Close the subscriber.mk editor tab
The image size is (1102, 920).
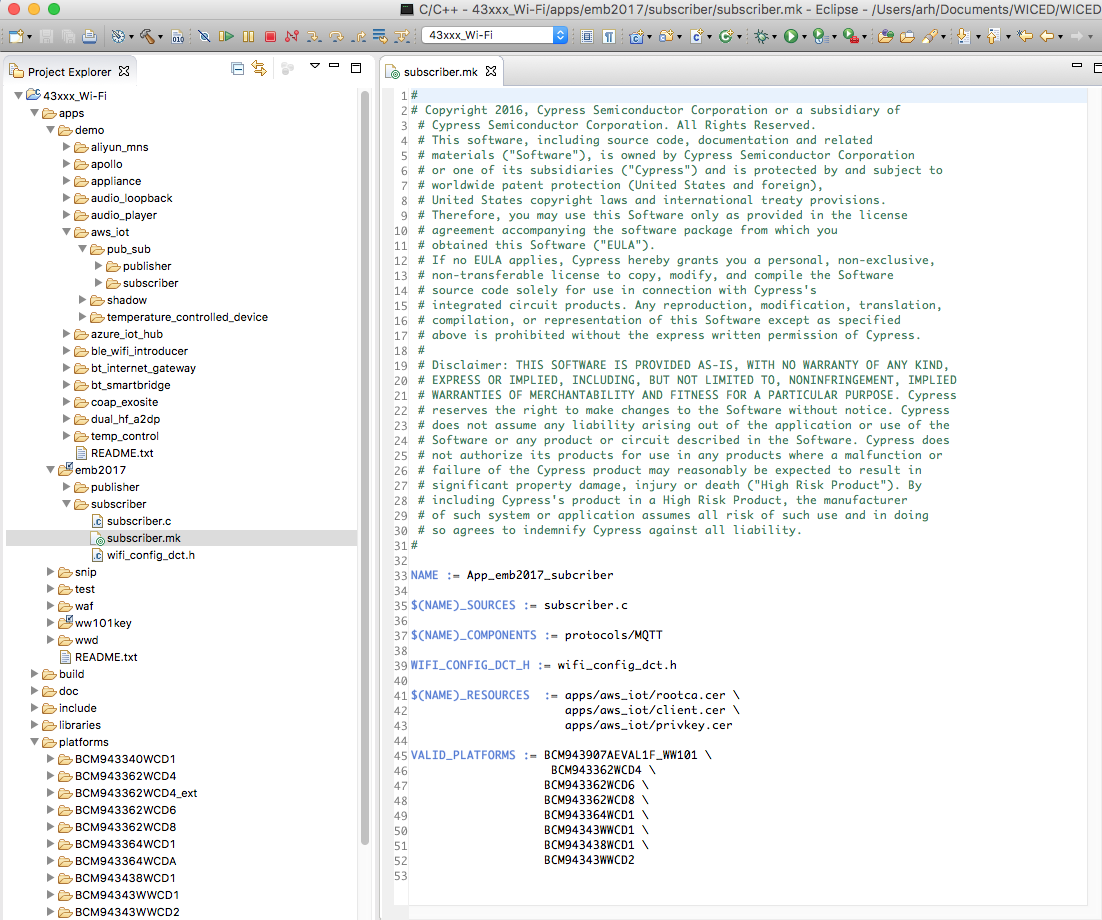491,71
